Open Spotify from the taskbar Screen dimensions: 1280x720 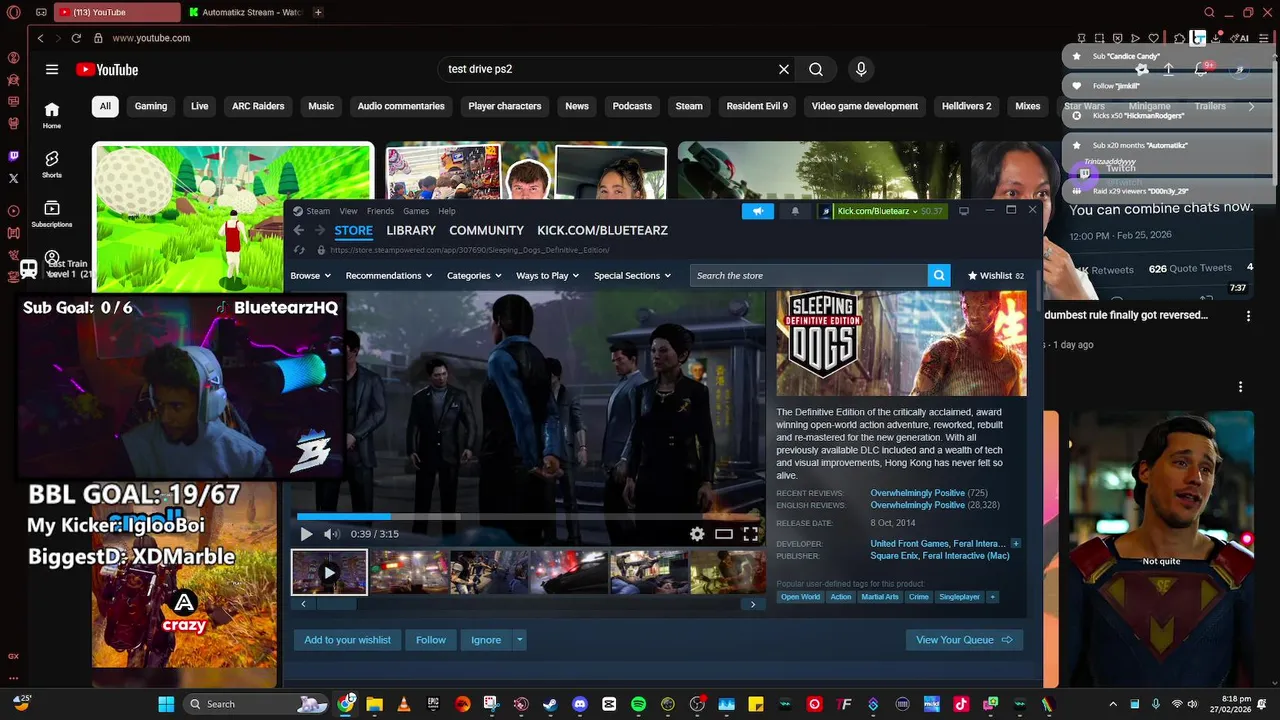pos(638,704)
